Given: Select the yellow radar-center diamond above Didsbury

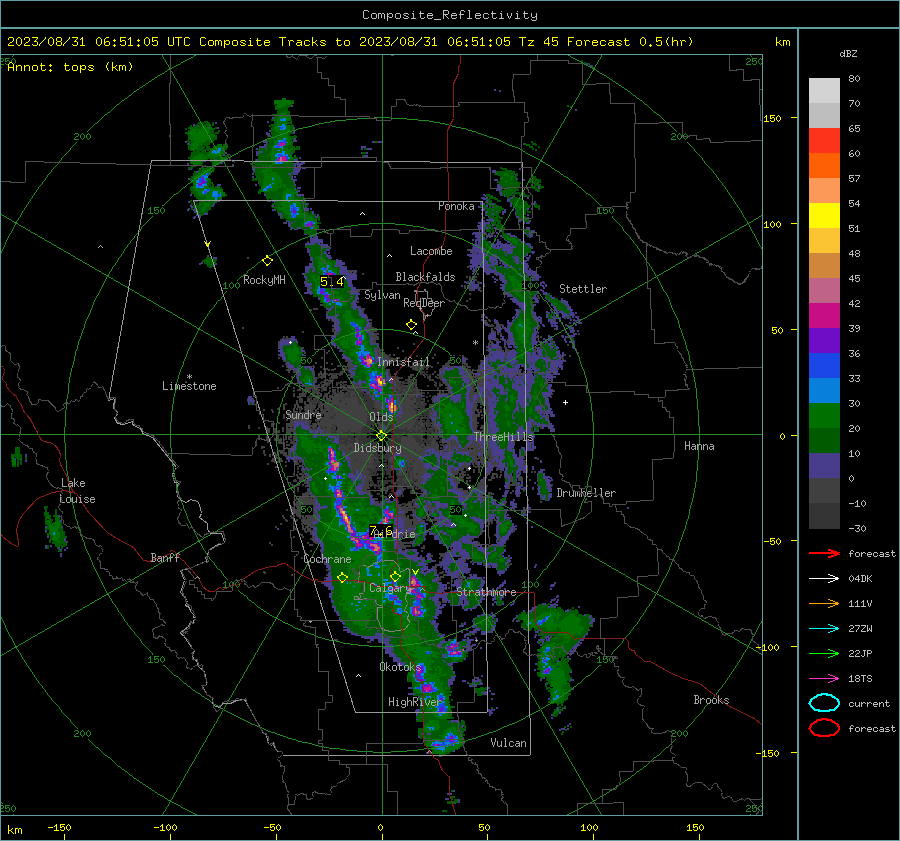Looking at the screenshot, I should tap(381, 436).
